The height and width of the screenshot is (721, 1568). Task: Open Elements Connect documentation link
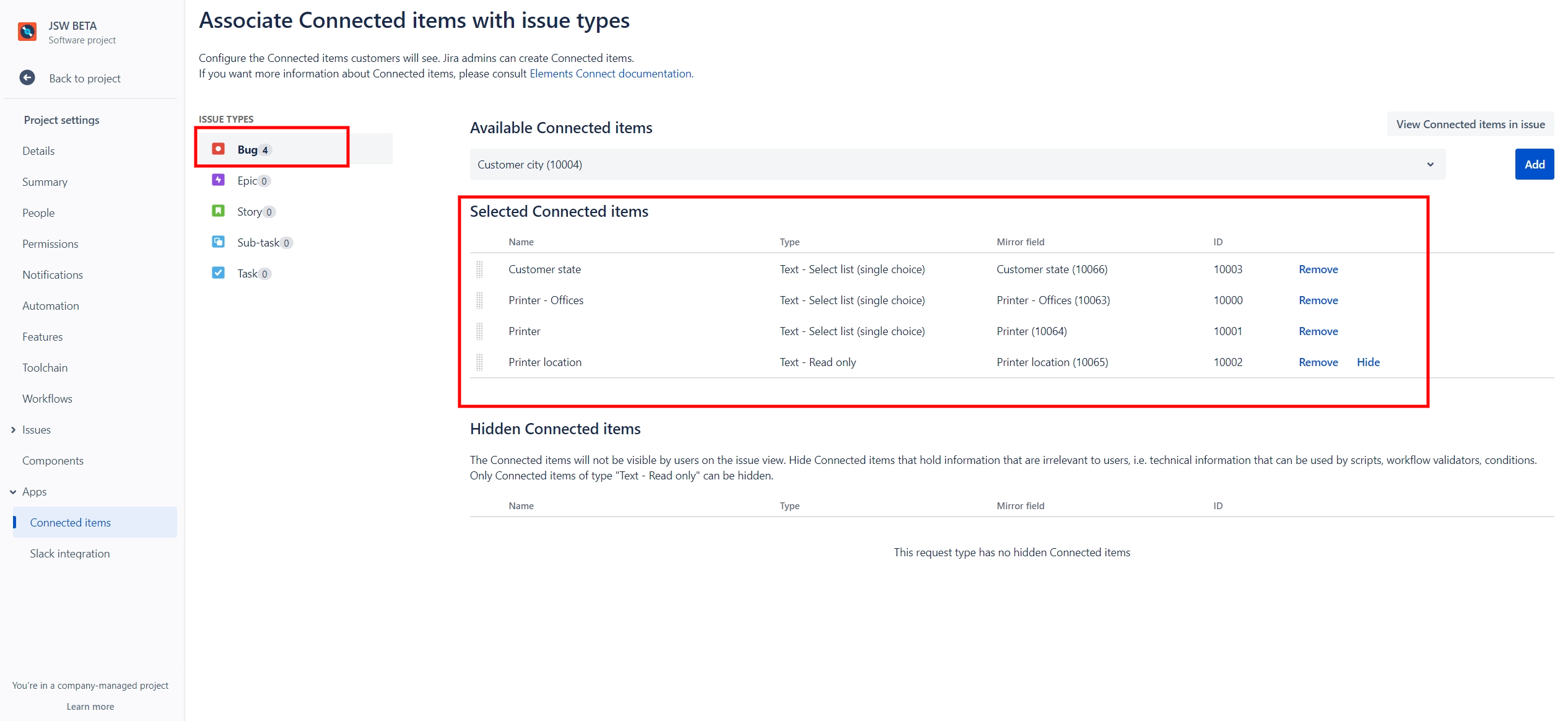pyautogui.click(x=611, y=74)
